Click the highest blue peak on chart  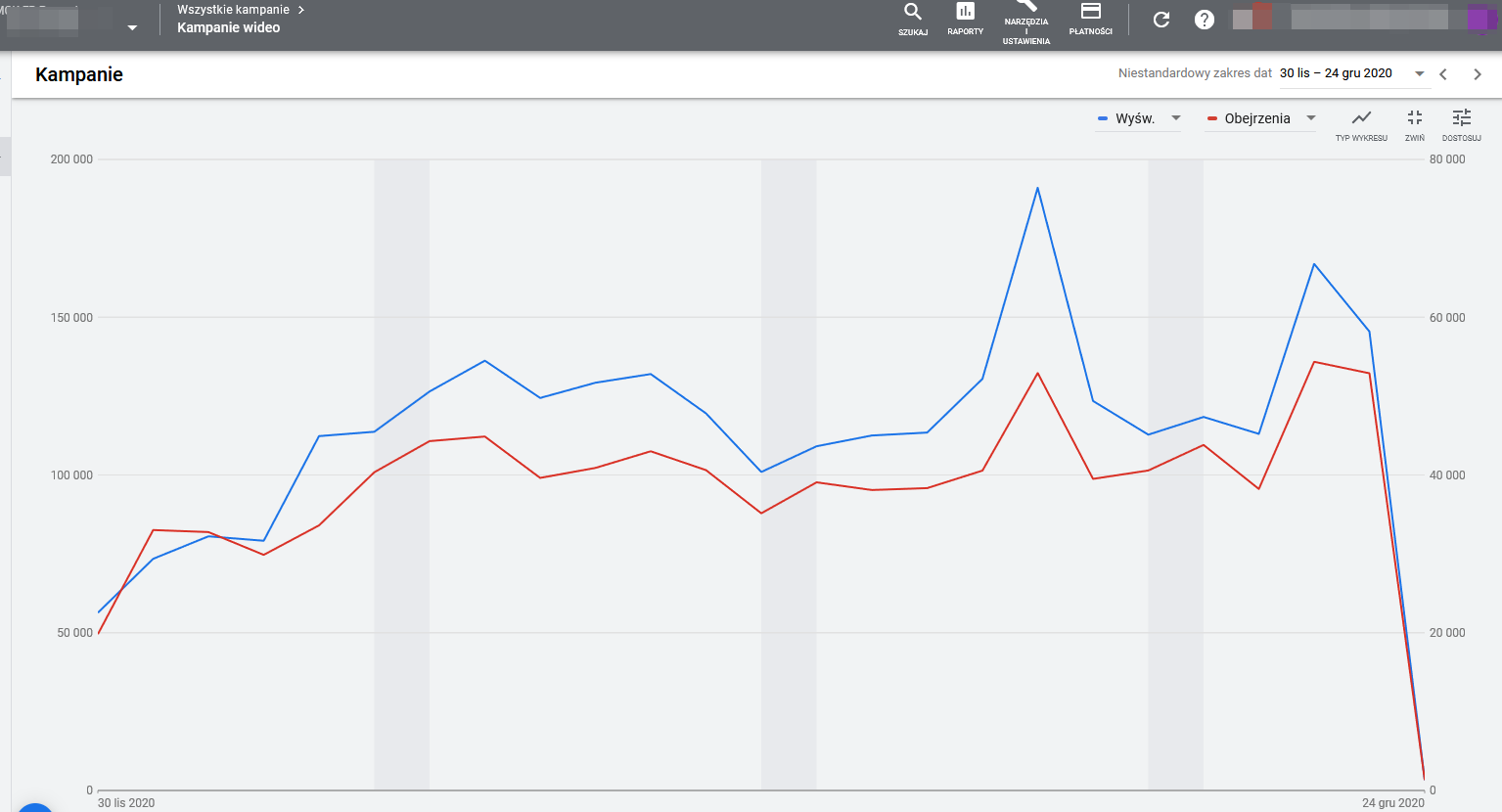[x=1037, y=188]
